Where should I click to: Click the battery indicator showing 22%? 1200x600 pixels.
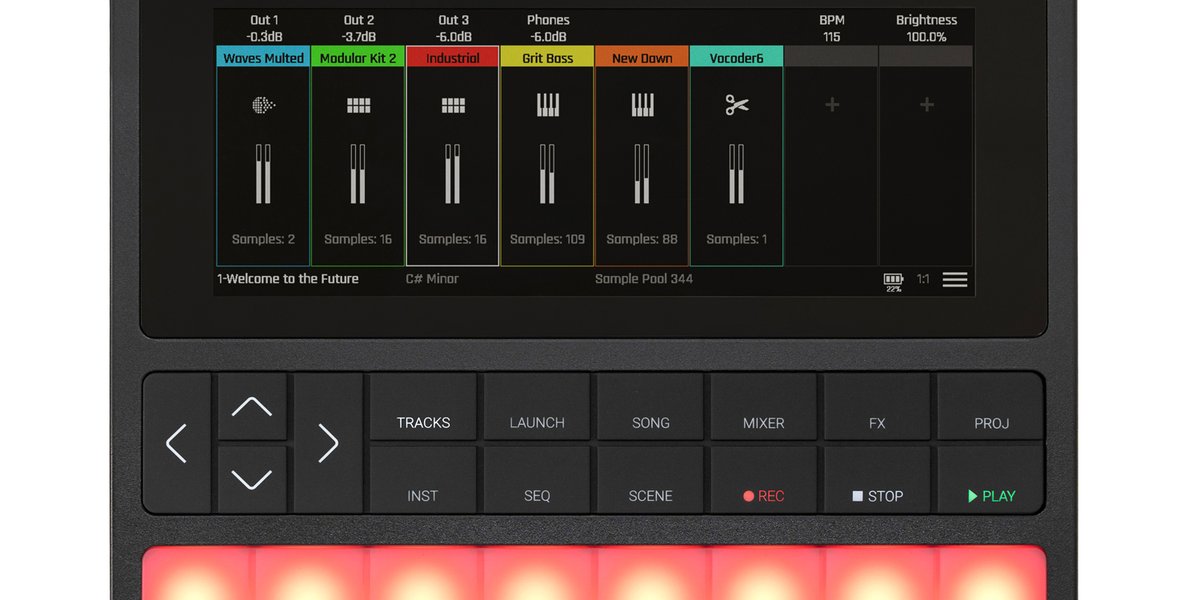click(x=893, y=279)
